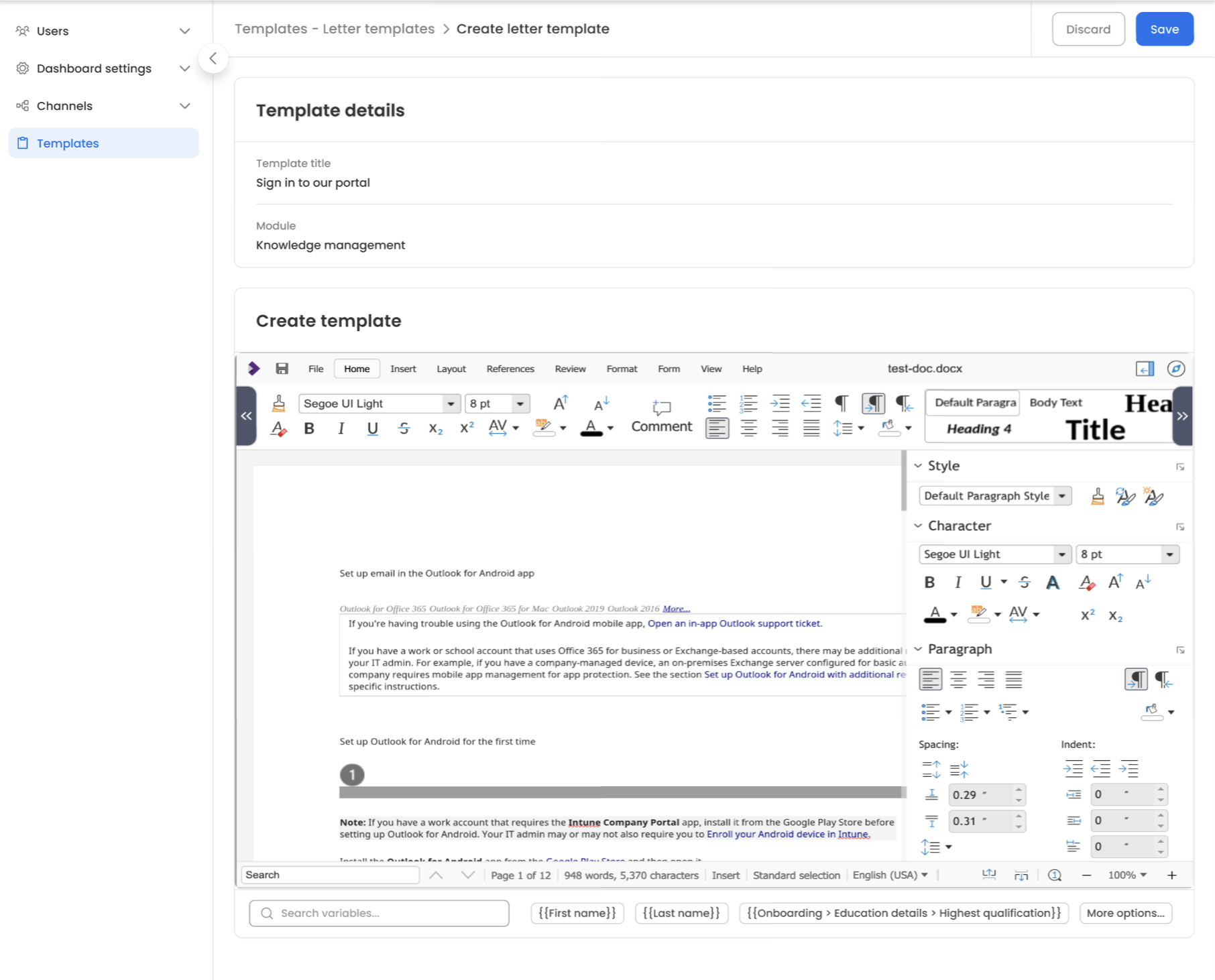Screen dimensions: 1215x980
Task: Open the ribbon's character spacing (AV) tool
Action: click(498, 428)
